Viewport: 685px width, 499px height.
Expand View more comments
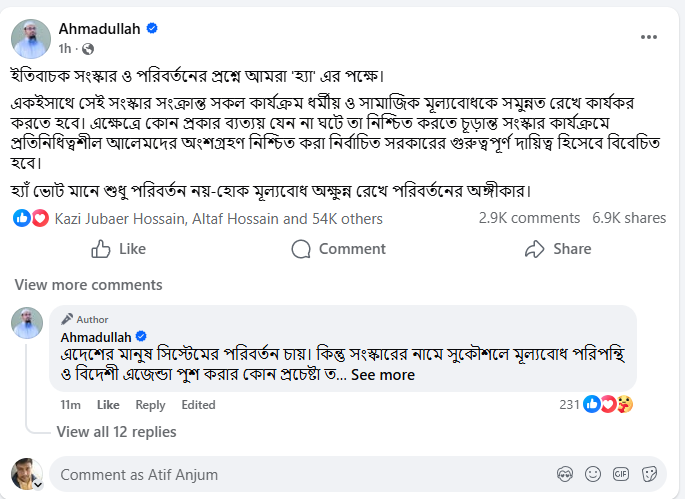point(88,285)
